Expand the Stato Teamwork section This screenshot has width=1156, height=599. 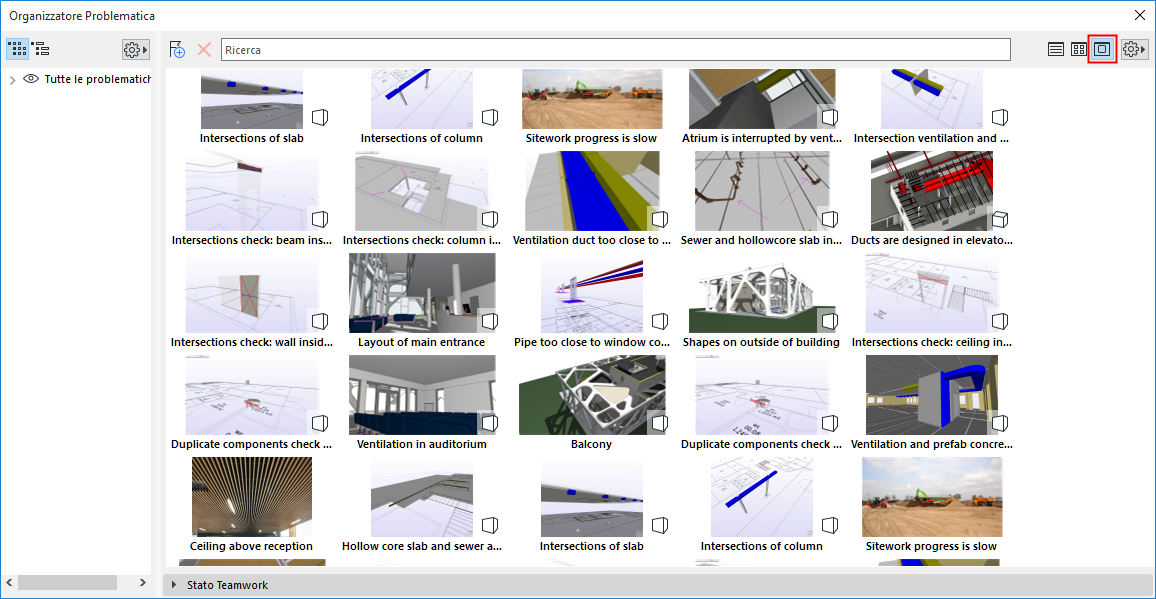click(x=175, y=585)
